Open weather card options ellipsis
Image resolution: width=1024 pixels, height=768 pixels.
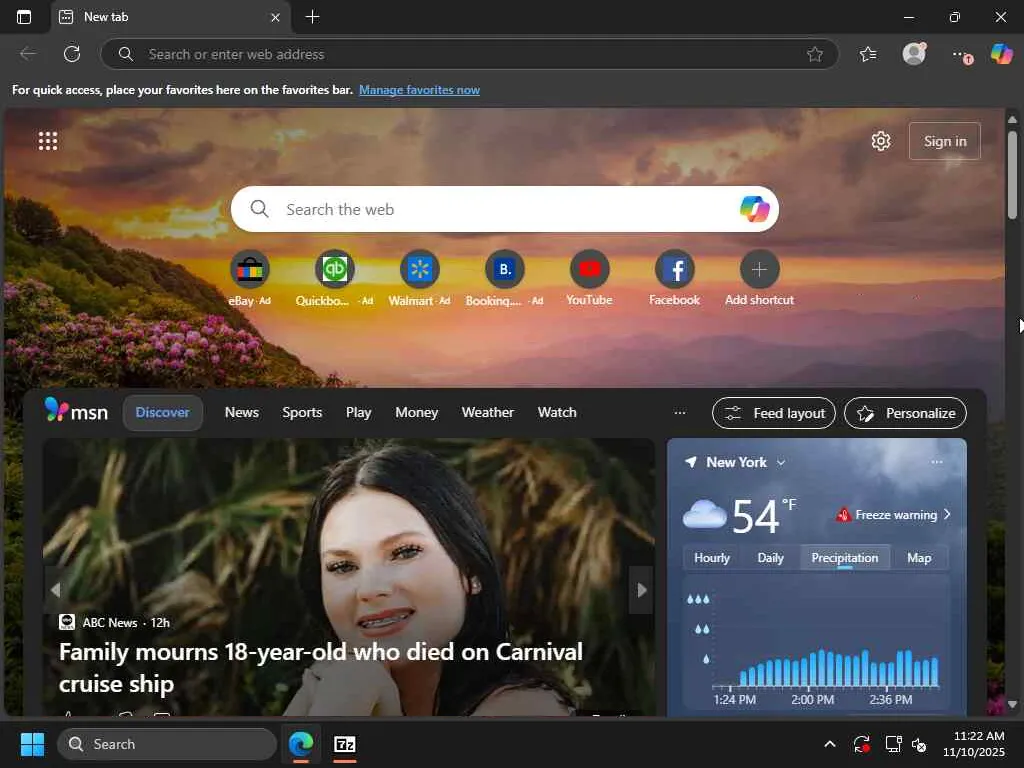pyautogui.click(x=936, y=462)
